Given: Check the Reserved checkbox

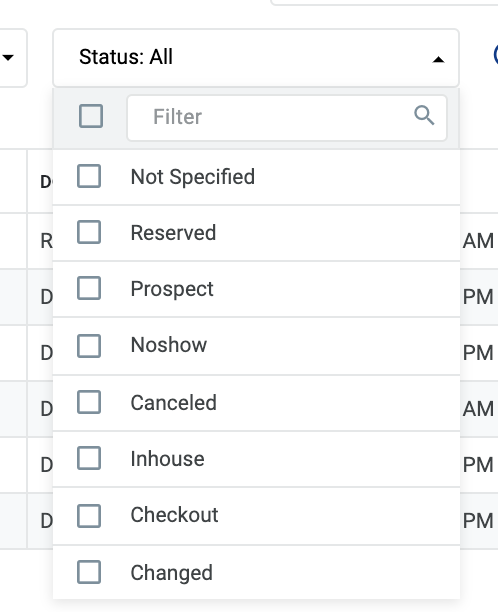Looking at the screenshot, I should pyautogui.click(x=89, y=232).
